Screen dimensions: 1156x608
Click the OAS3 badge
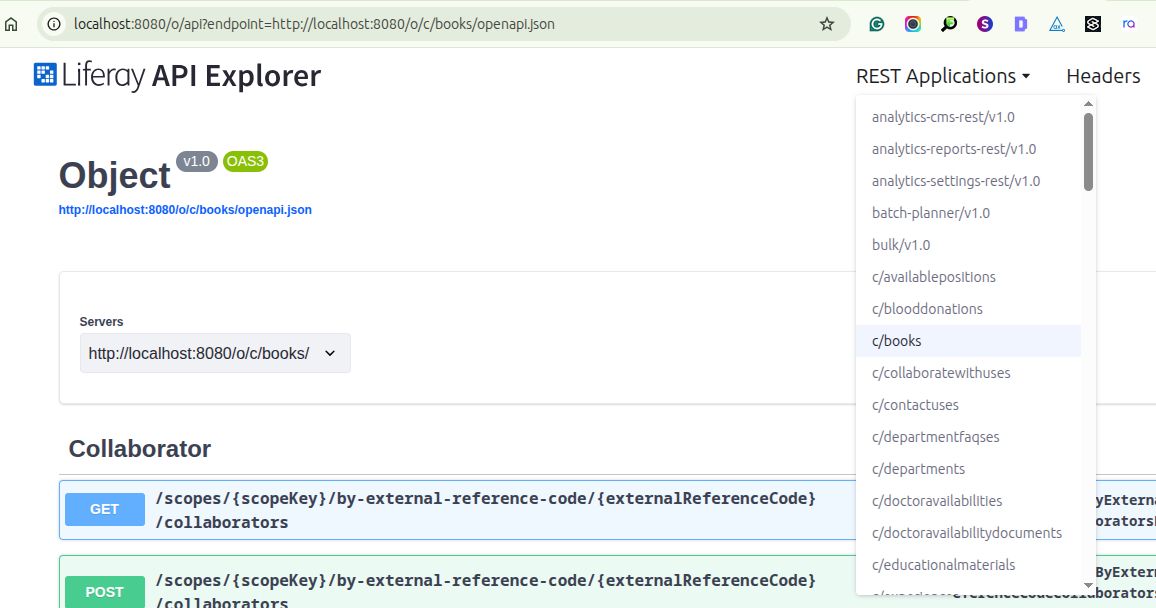tap(245, 161)
